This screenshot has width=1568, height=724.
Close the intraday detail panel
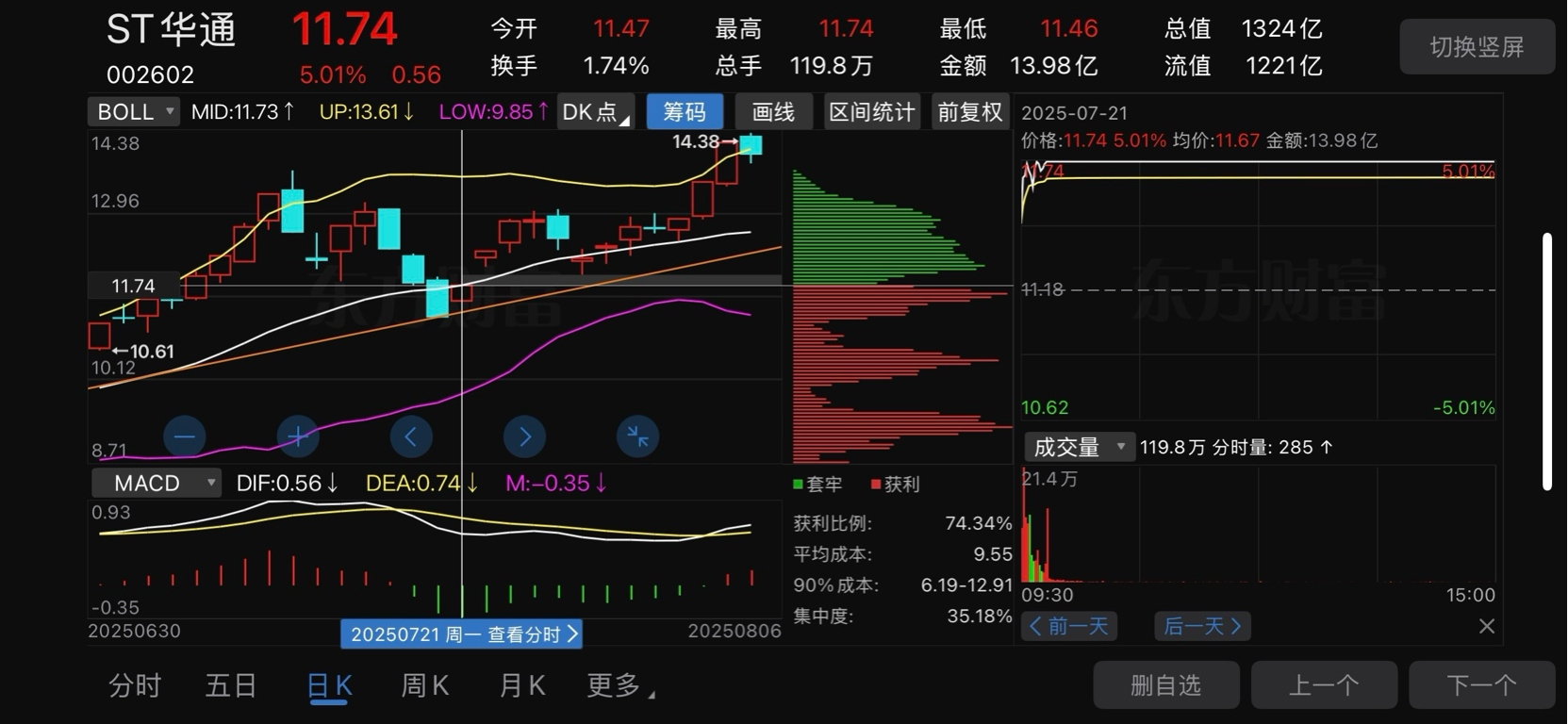[1487, 626]
